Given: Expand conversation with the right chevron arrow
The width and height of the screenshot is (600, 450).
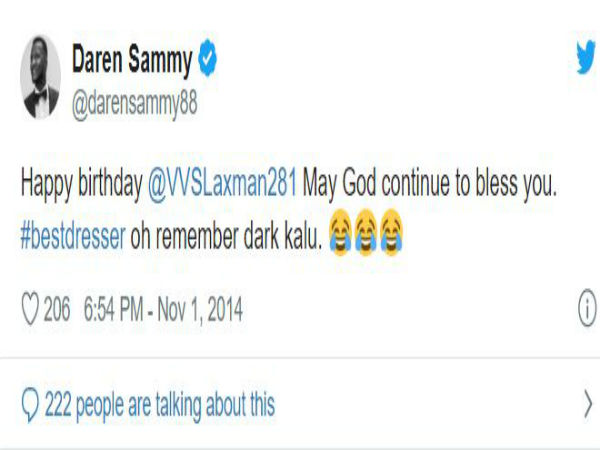Looking at the screenshot, I should pos(588,404).
